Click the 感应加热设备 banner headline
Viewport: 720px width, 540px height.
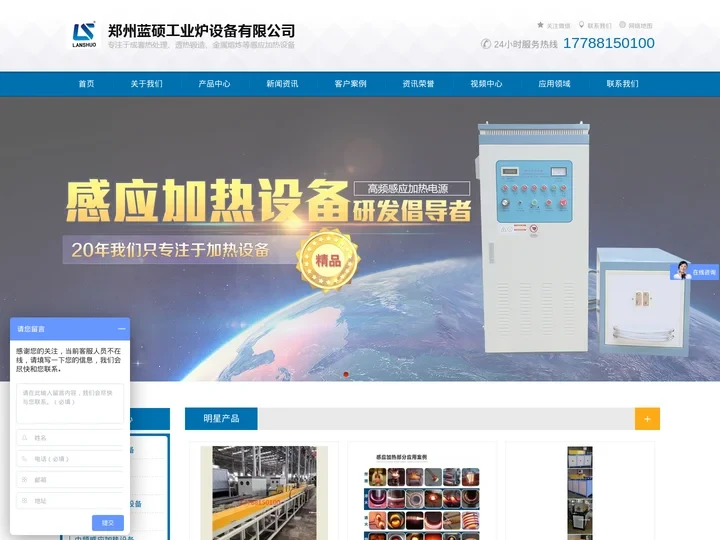tap(207, 201)
